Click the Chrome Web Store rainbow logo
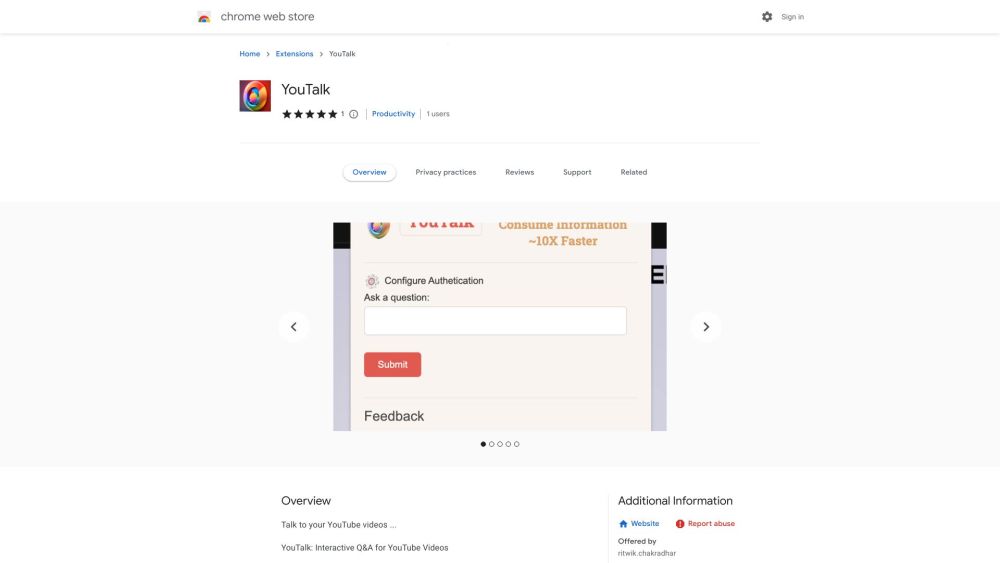 coord(204,17)
